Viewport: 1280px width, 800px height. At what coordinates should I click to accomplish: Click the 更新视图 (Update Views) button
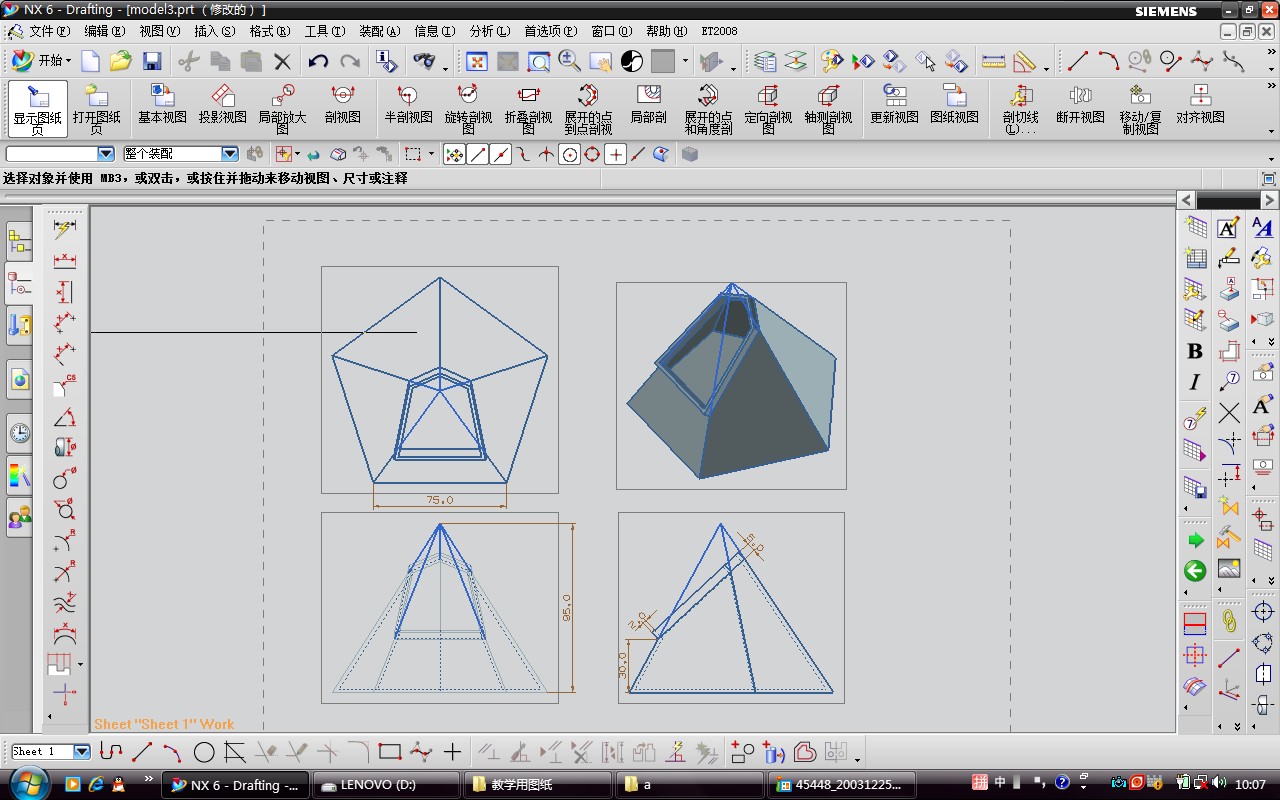click(894, 105)
